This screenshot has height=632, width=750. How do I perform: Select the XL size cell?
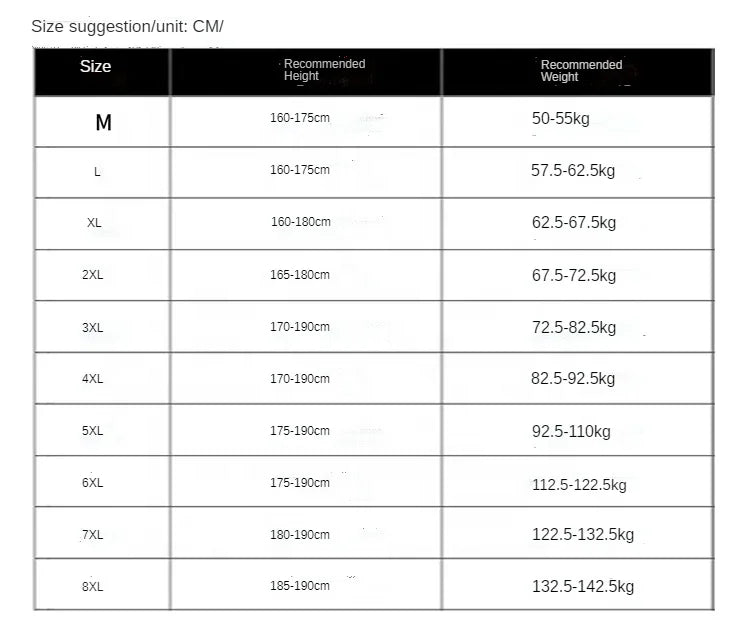click(94, 223)
